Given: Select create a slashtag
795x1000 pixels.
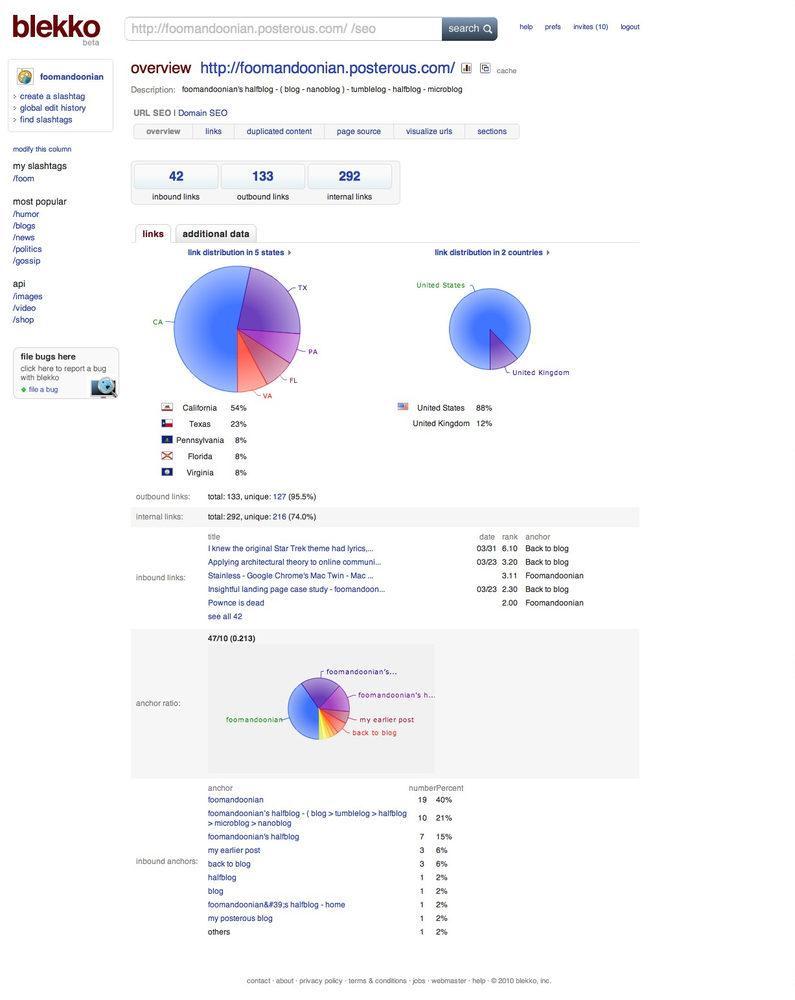Looking at the screenshot, I should point(52,96).
